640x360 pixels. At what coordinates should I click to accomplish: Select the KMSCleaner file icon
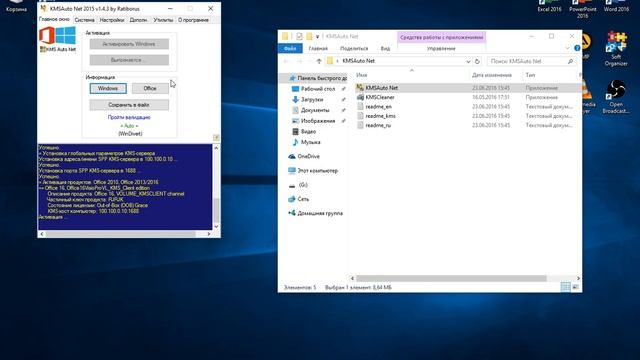coord(360,97)
